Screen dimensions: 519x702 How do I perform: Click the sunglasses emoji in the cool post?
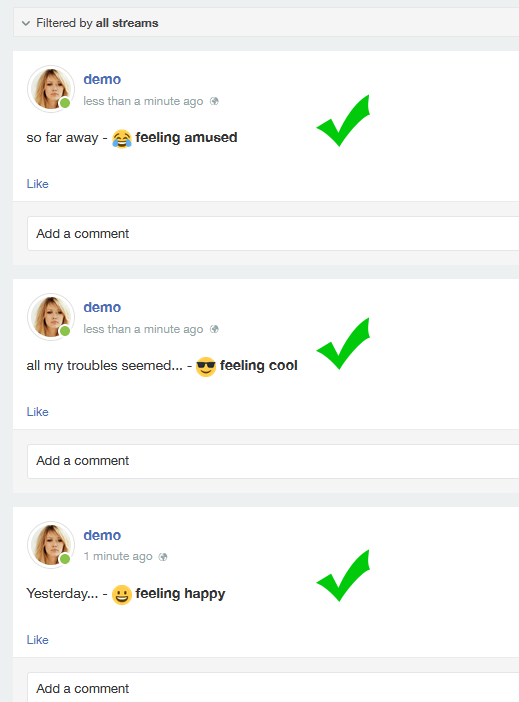206,367
